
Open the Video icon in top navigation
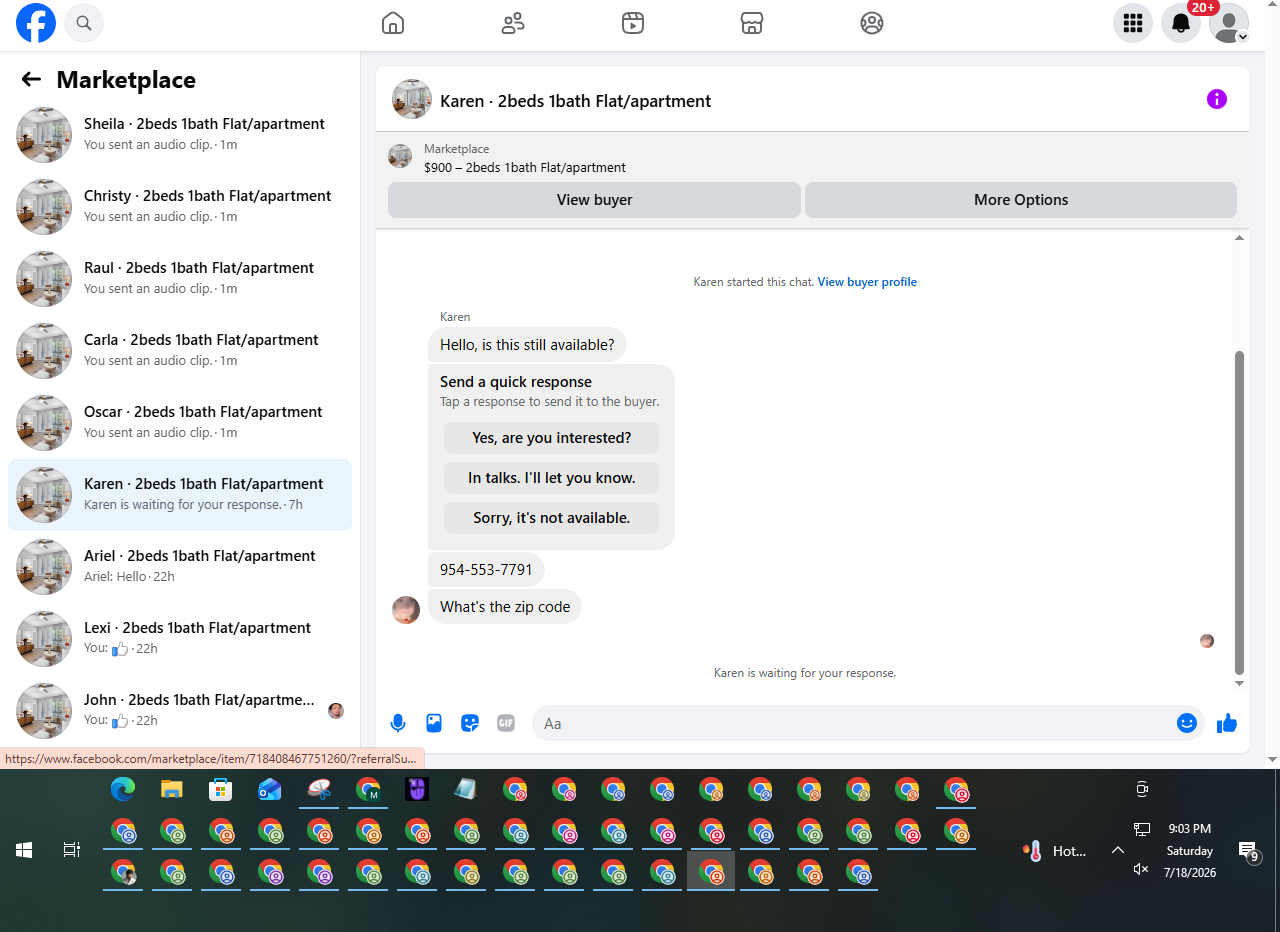click(633, 23)
